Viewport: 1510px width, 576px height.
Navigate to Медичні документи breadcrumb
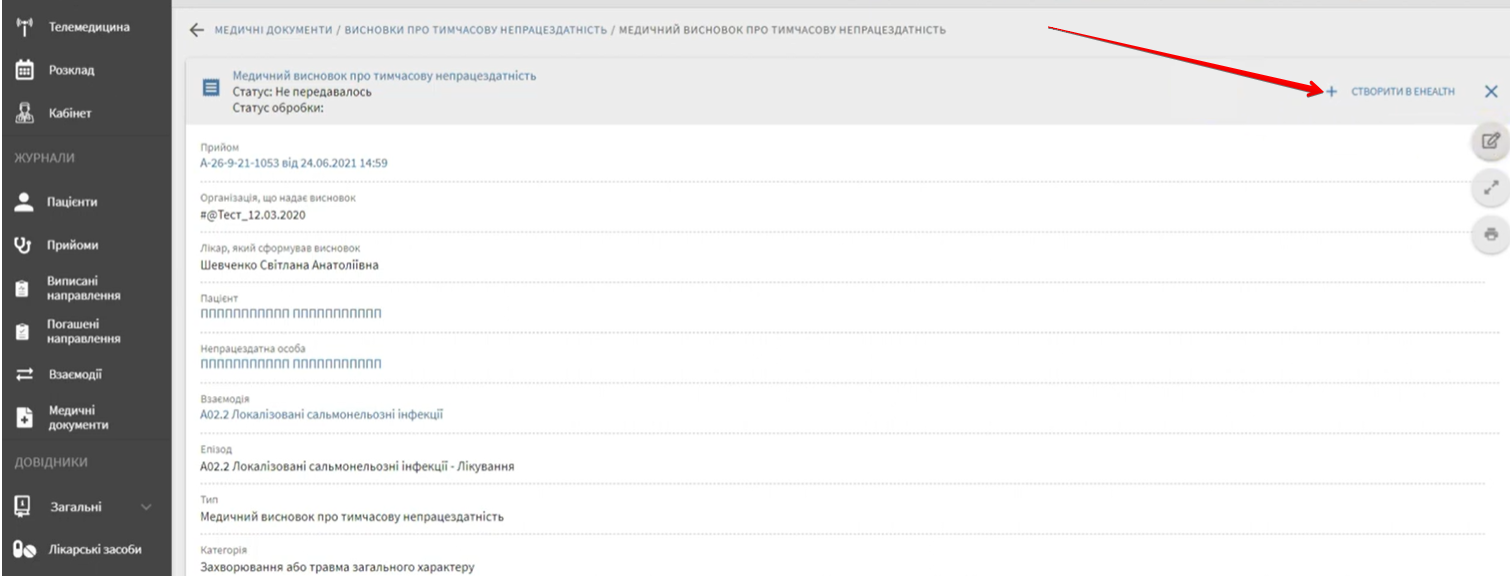tap(273, 30)
